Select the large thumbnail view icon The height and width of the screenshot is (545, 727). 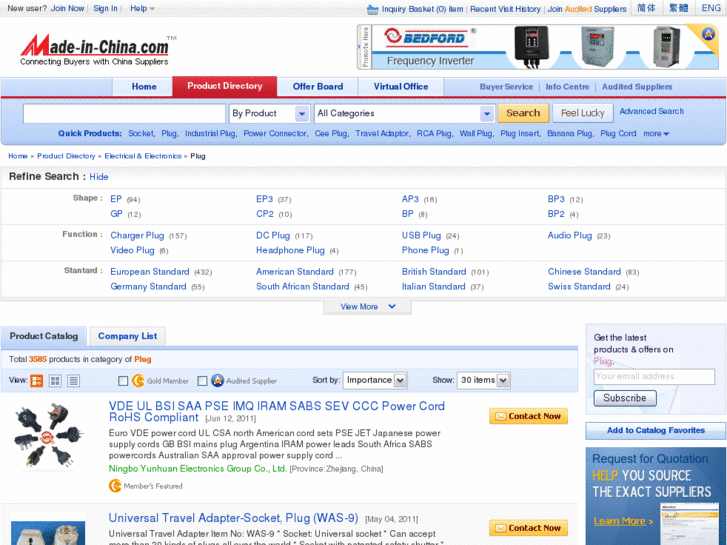point(36,381)
